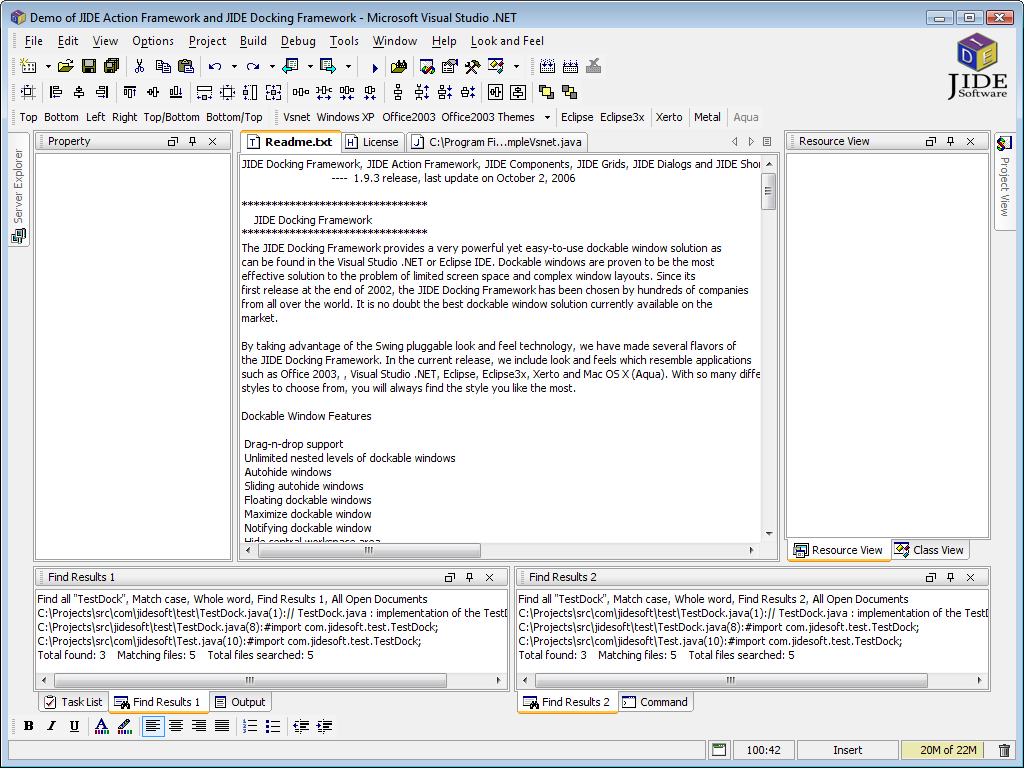This screenshot has width=1024, height=768.
Task: Open the File menu
Action: (33, 41)
